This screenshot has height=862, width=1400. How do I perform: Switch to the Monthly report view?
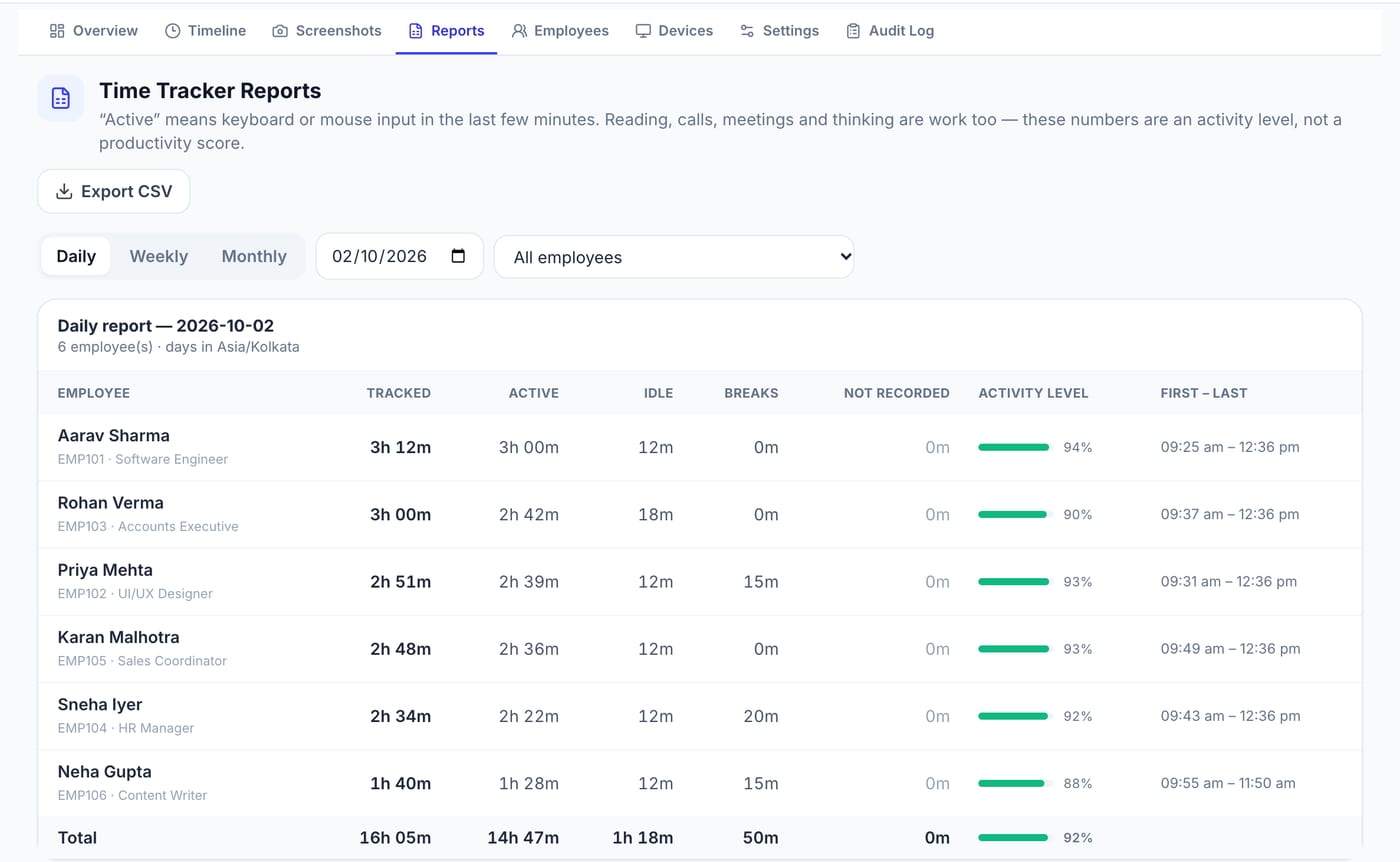[x=254, y=256]
